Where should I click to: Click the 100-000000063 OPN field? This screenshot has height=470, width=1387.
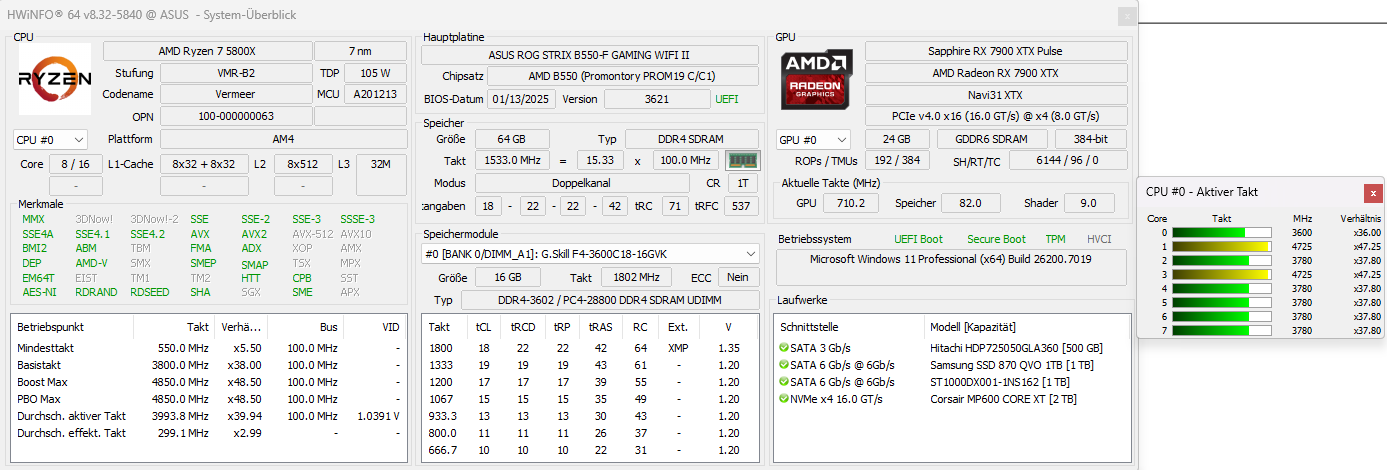pyautogui.click(x=236, y=116)
